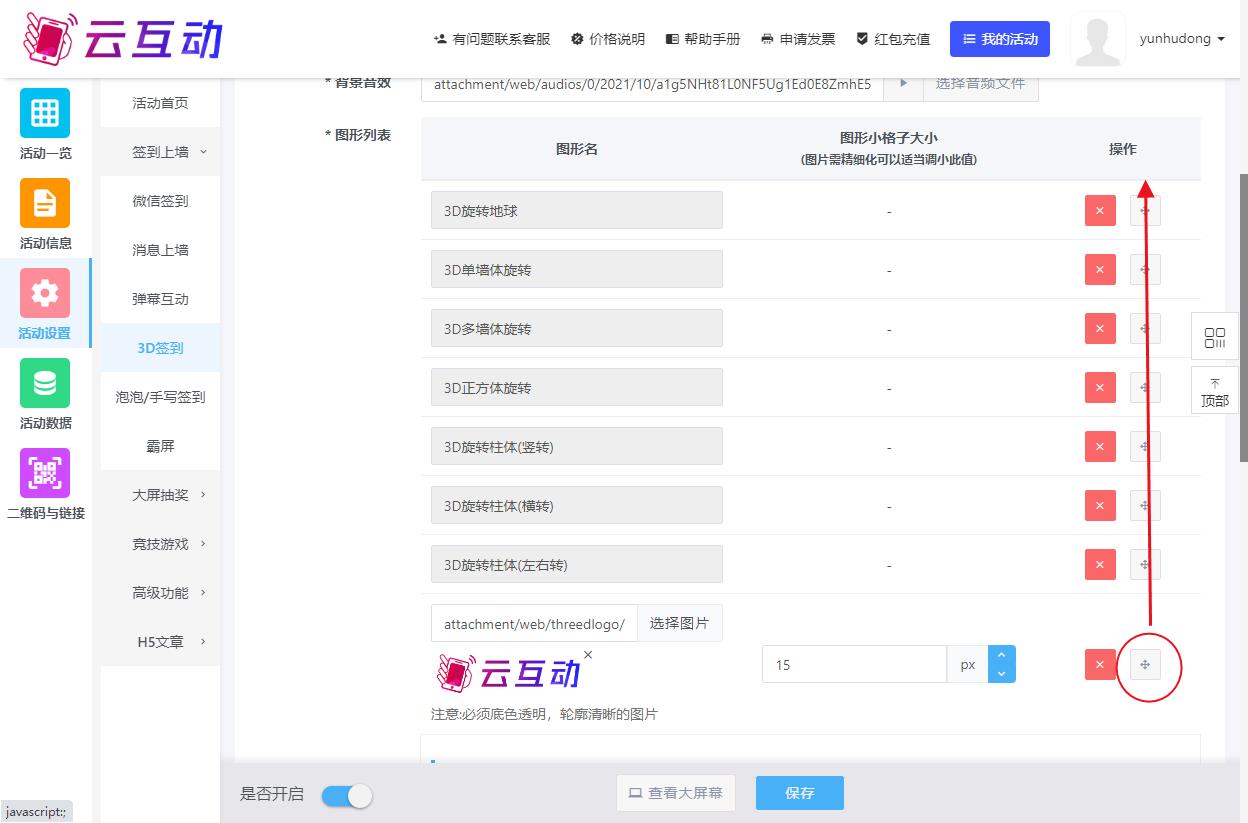Play the background audio file preview
The image size is (1248, 823).
904,84
